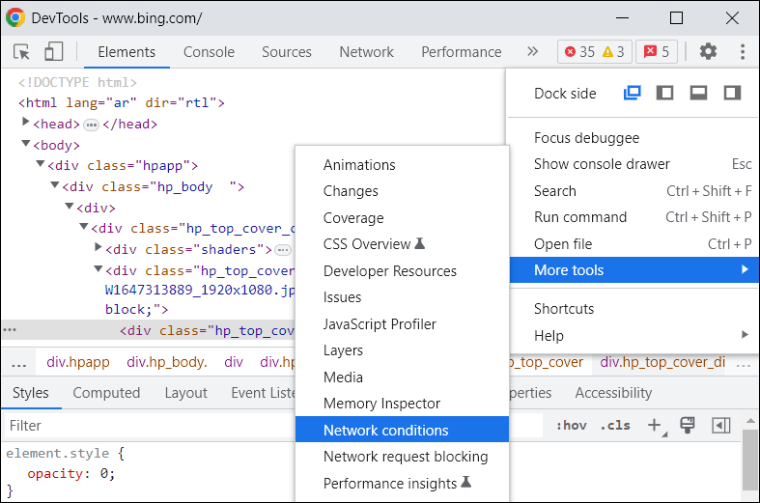Click the Styles Filter input field

pos(274,425)
